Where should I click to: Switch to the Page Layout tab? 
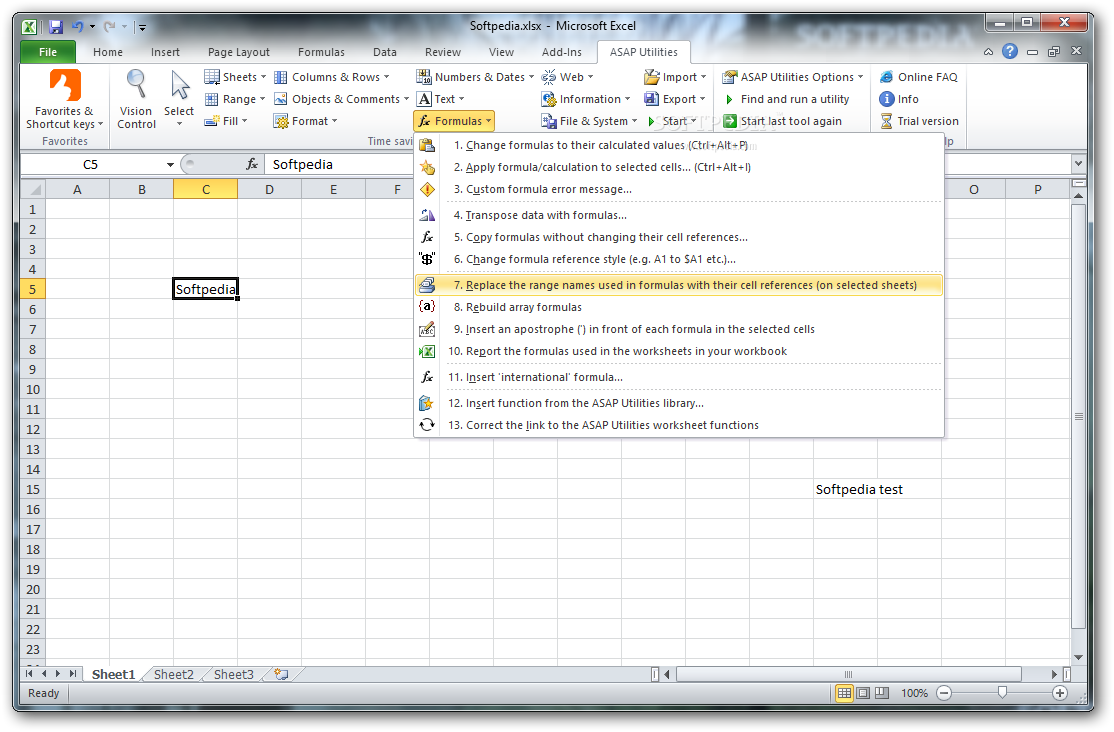pos(239,52)
